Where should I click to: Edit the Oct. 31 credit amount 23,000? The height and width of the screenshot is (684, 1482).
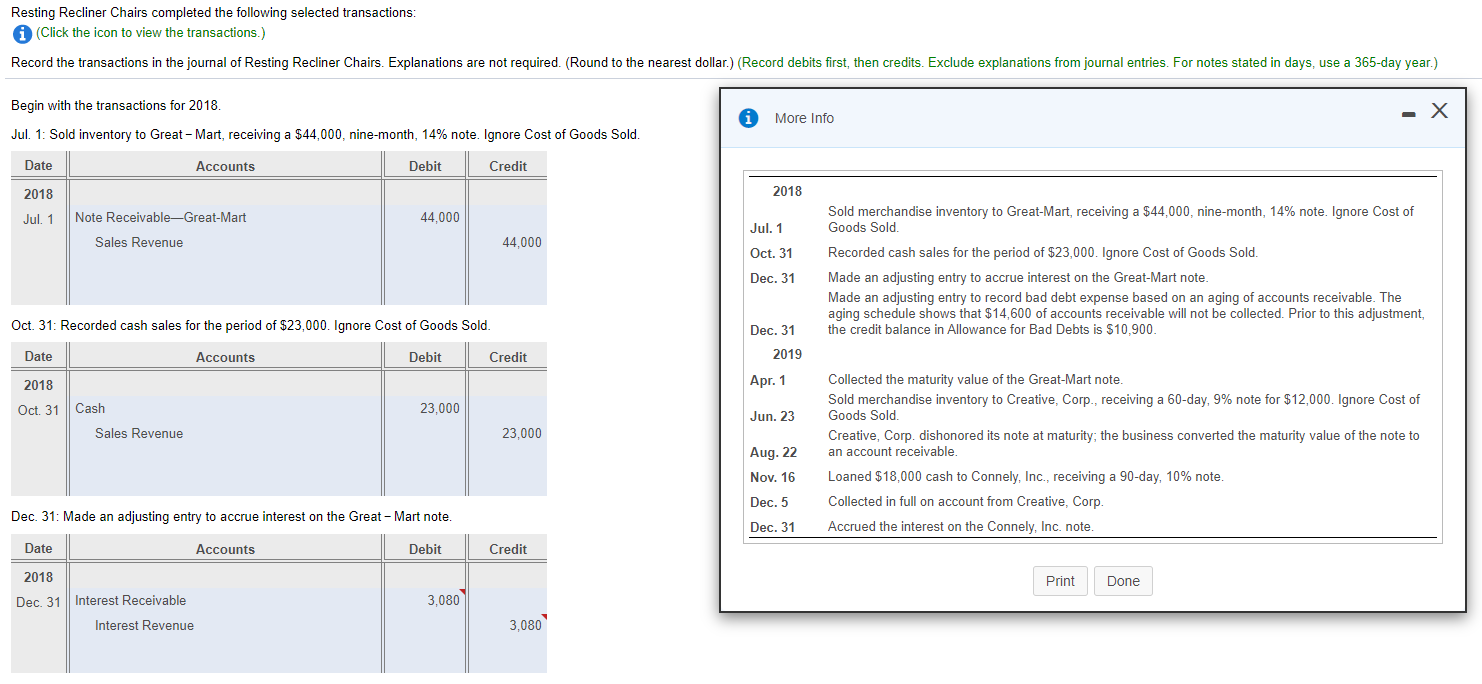[x=508, y=433]
